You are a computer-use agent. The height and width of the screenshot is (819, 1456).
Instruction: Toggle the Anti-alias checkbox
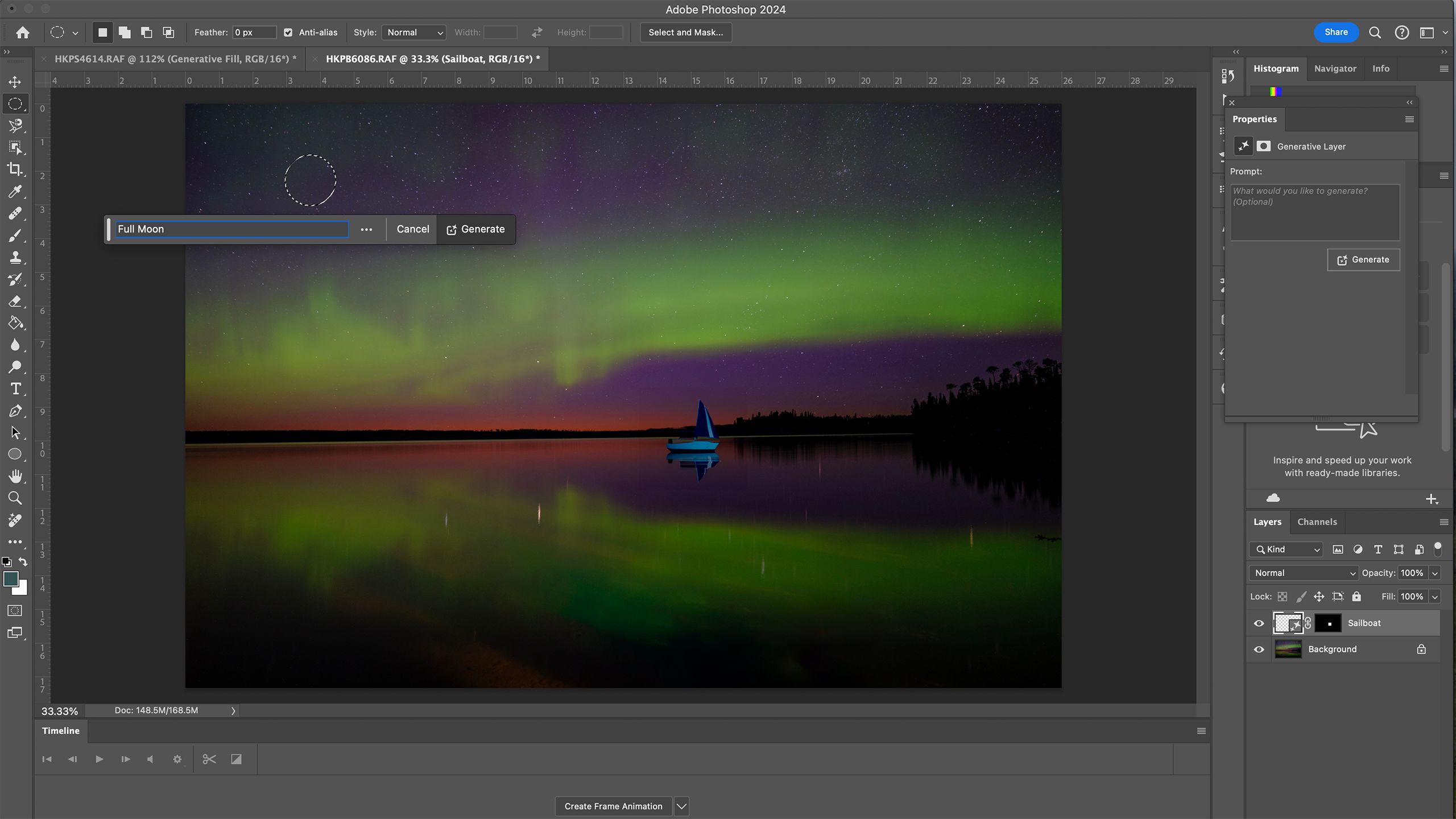click(288, 32)
